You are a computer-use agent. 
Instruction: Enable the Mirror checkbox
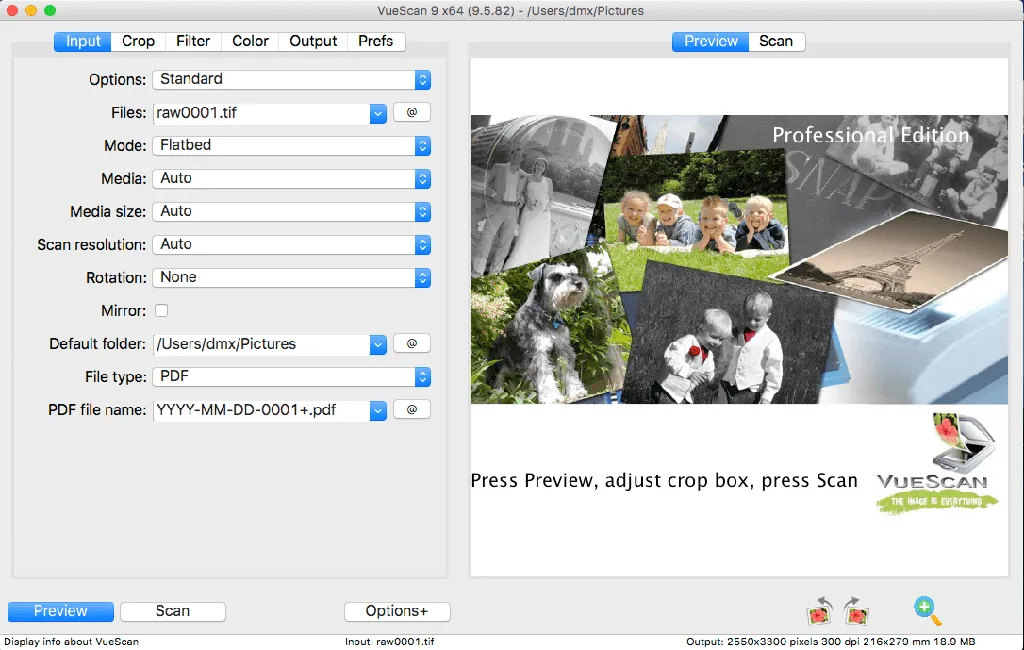[161, 310]
